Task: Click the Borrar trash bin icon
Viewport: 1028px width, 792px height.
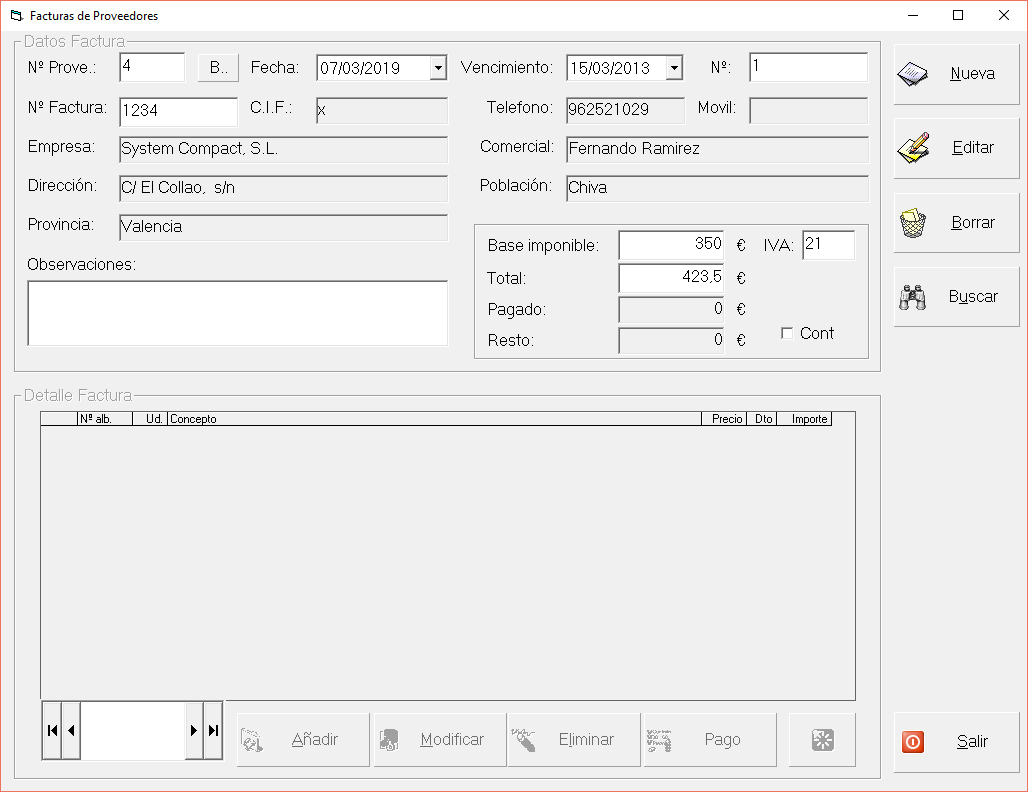Action: 912,223
